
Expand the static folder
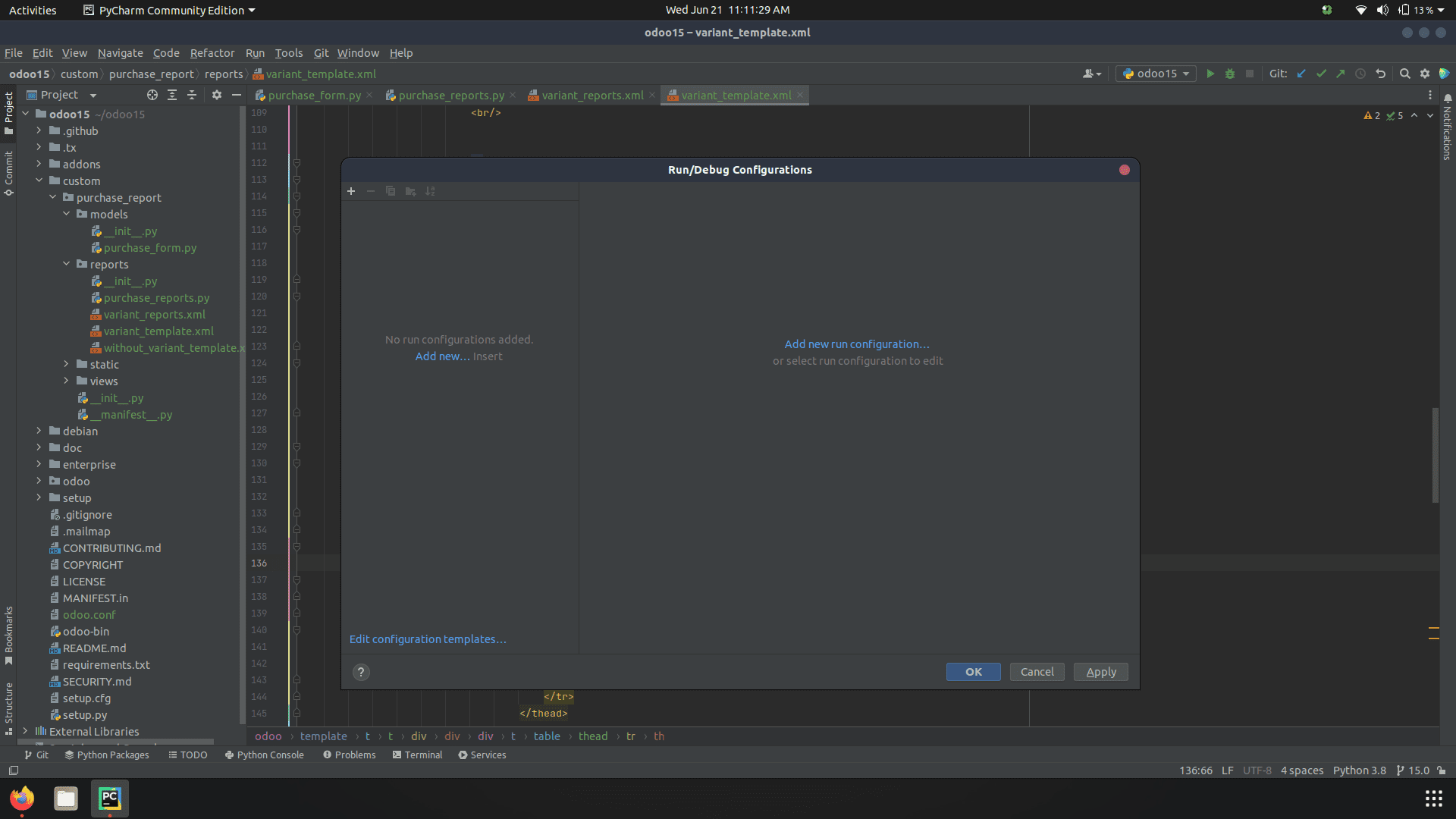[x=66, y=364]
